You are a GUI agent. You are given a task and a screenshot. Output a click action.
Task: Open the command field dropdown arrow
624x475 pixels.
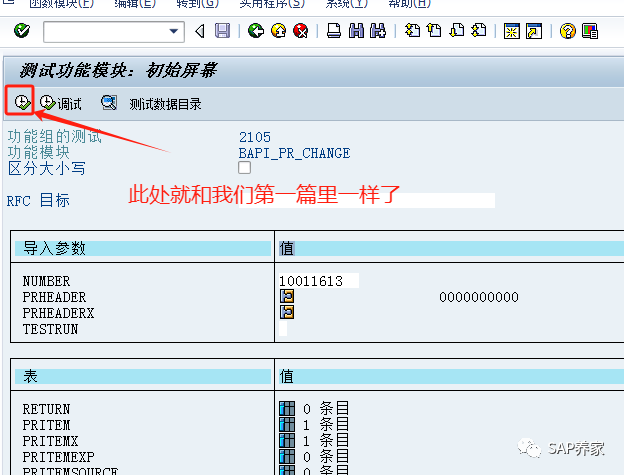[174, 31]
